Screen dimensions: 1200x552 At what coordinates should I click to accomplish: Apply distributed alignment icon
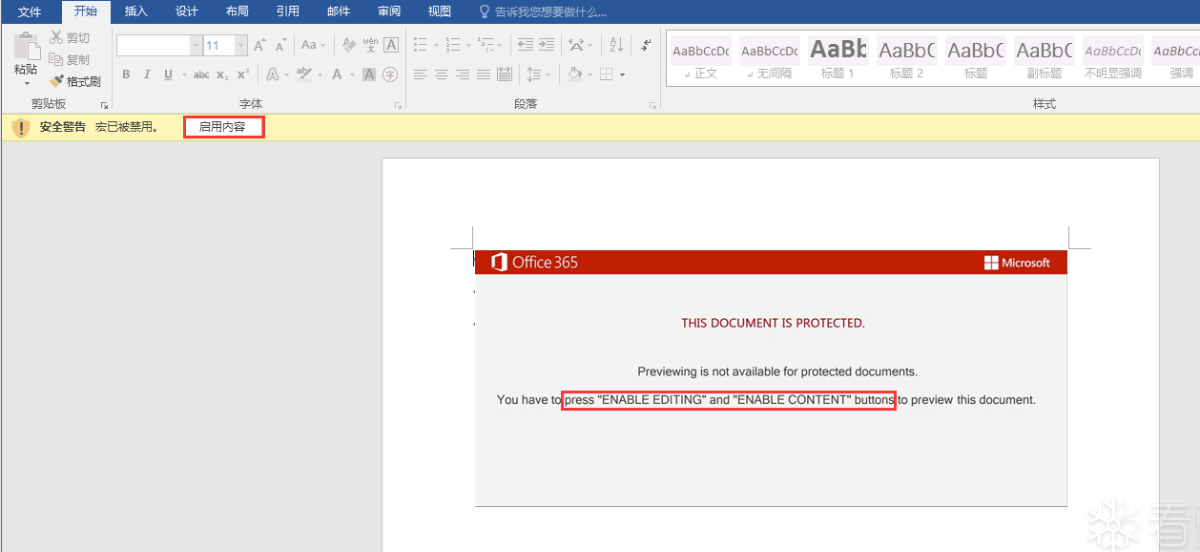[504, 74]
